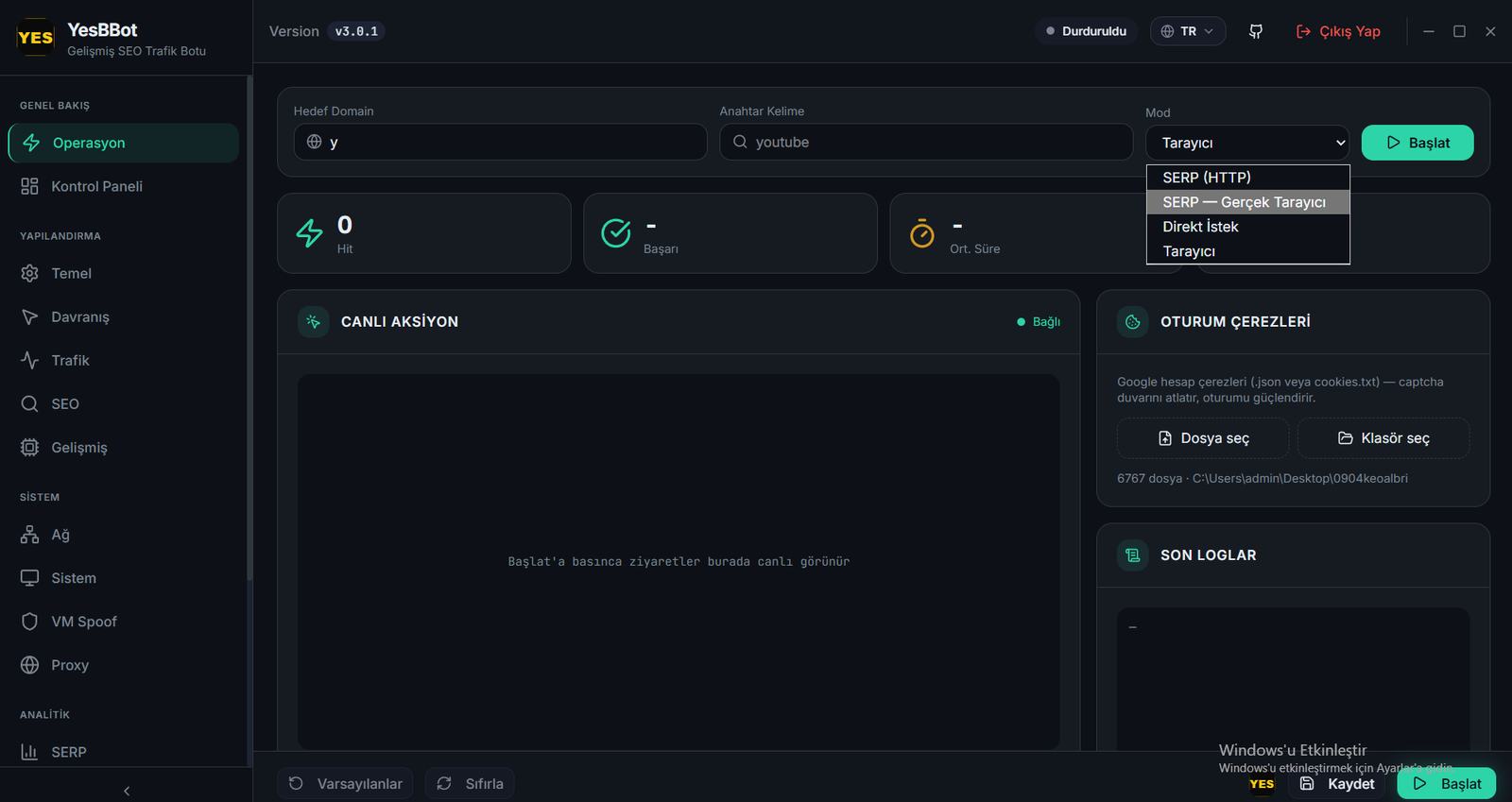Open the SEO configuration page

click(x=124, y=403)
